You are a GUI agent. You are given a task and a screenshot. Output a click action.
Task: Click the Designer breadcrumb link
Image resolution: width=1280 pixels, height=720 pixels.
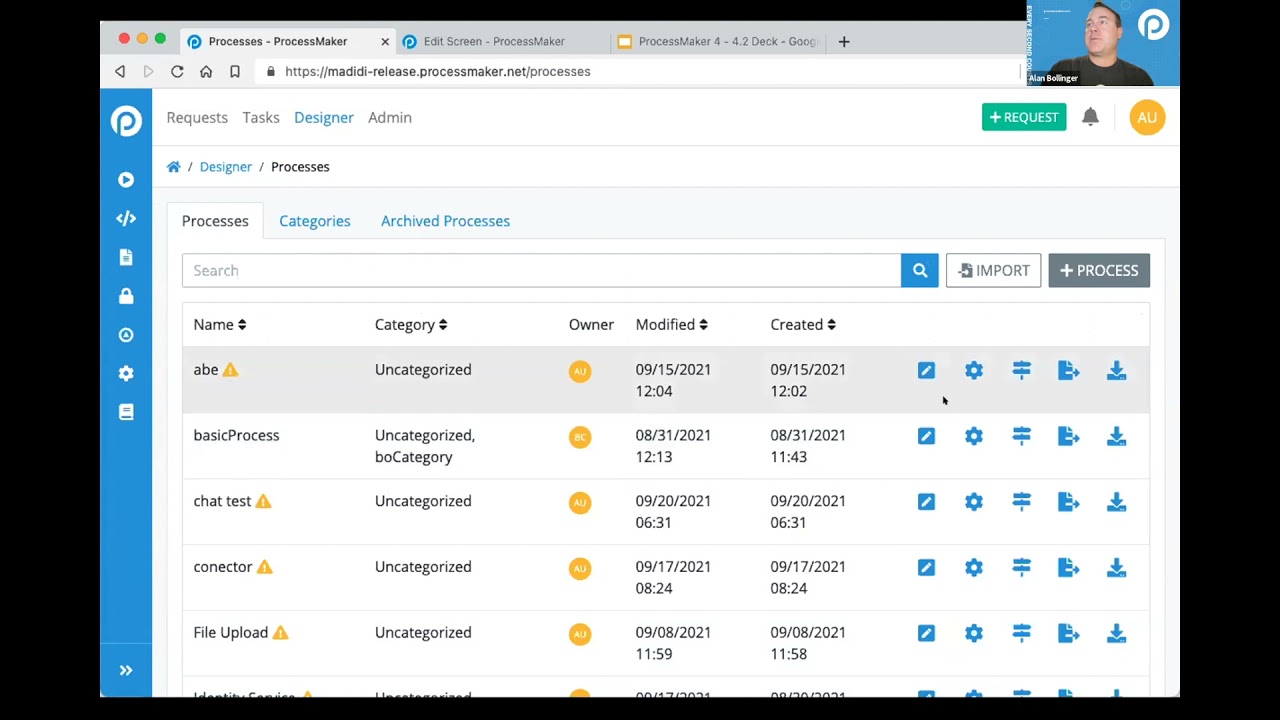tap(225, 167)
